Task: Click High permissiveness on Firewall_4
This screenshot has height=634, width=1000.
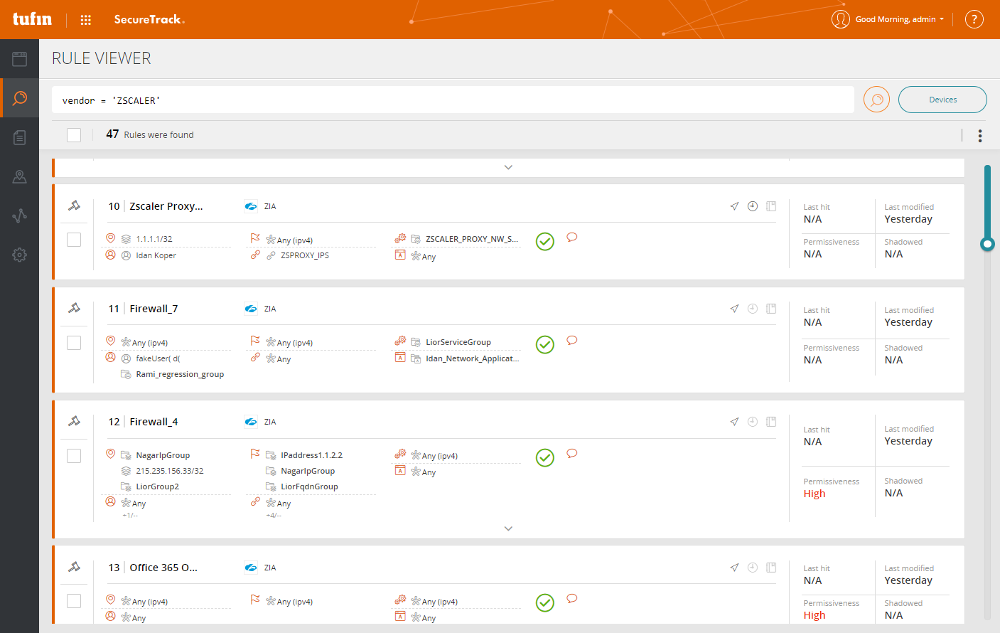Action: pyautogui.click(x=814, y=494)
